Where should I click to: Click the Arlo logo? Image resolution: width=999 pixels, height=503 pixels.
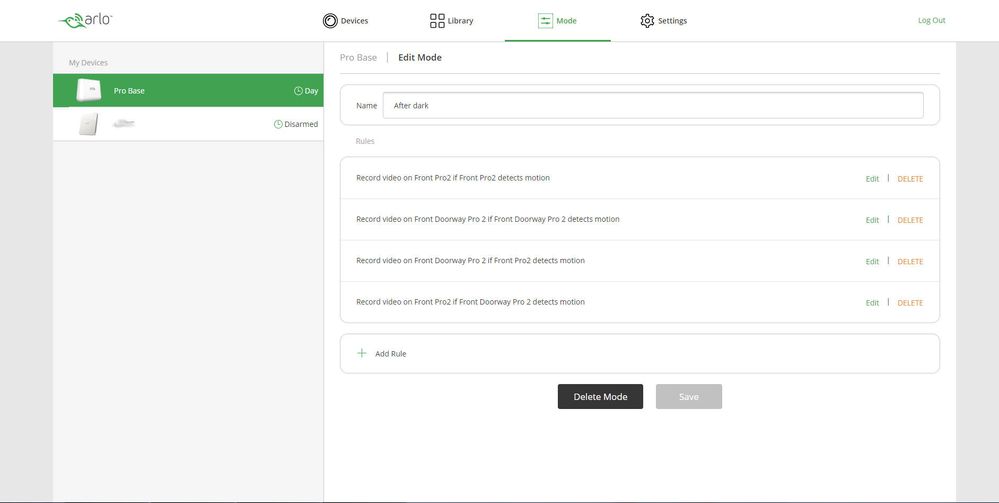click(x=85, y=20)
